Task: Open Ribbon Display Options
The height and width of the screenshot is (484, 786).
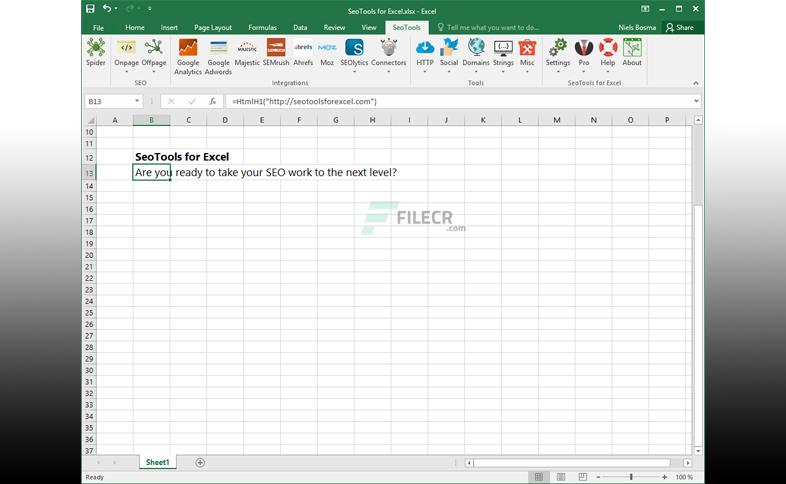Action: [x=645, y=9]
